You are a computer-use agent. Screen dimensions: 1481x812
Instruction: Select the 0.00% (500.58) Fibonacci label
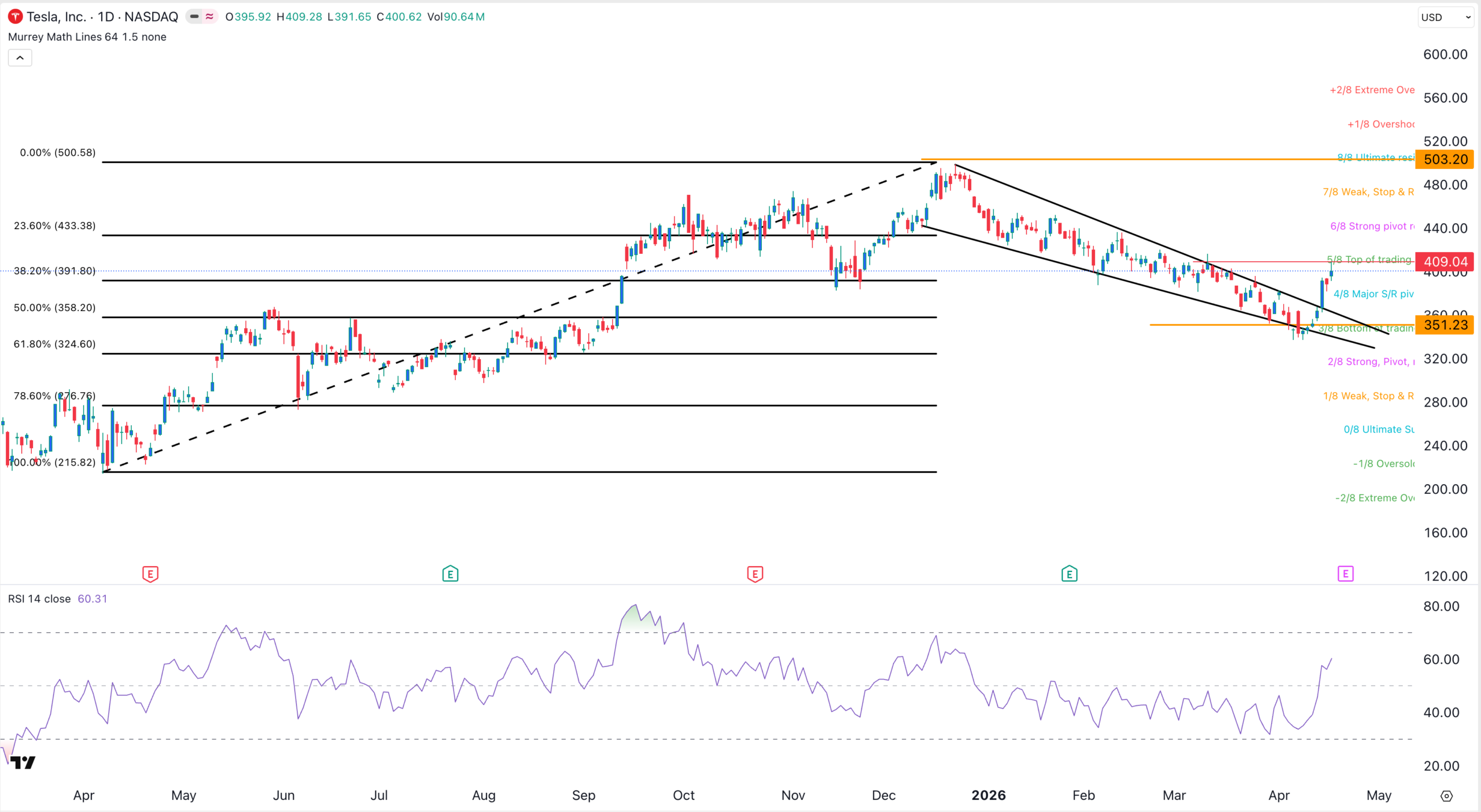(58, 153)
